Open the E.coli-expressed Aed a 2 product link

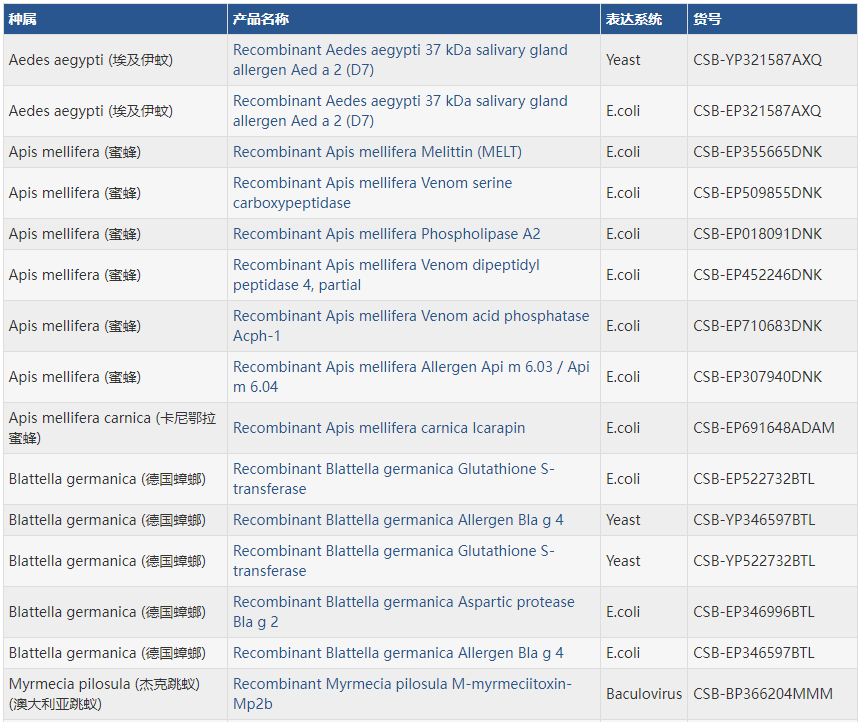coord(399,111)
